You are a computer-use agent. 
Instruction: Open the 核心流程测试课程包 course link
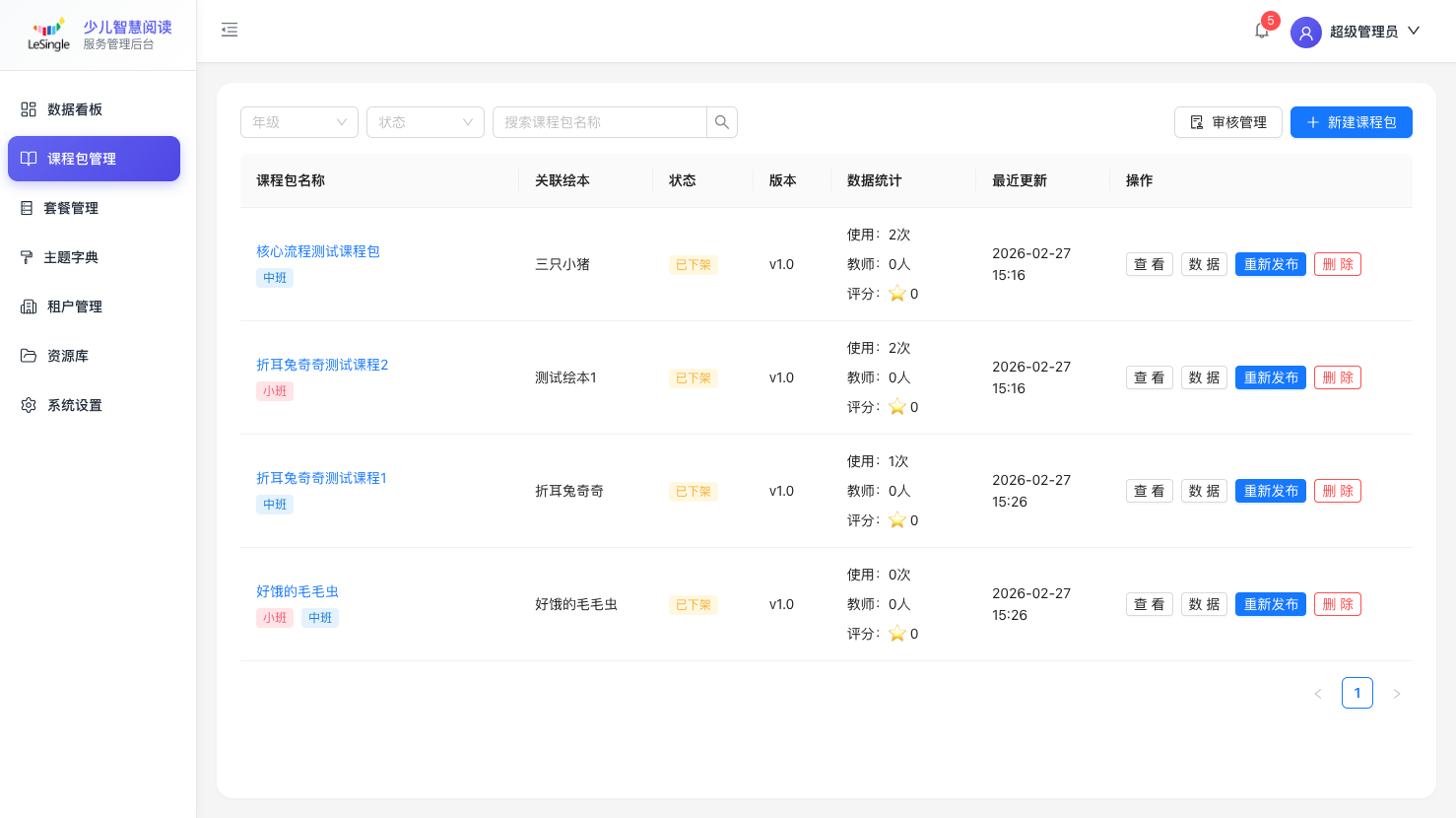pos(318,251)
